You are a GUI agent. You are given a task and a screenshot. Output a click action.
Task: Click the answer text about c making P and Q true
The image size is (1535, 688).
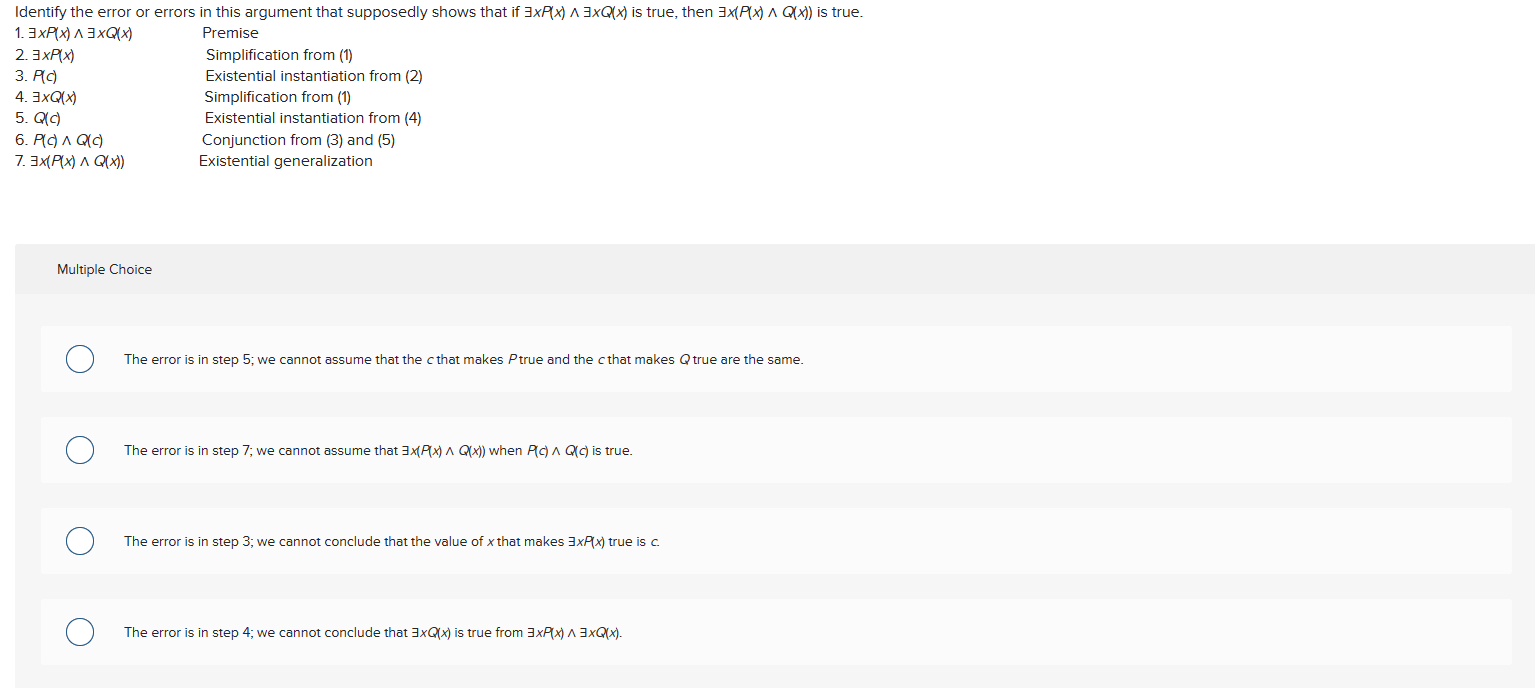click(x=463, y=359)
